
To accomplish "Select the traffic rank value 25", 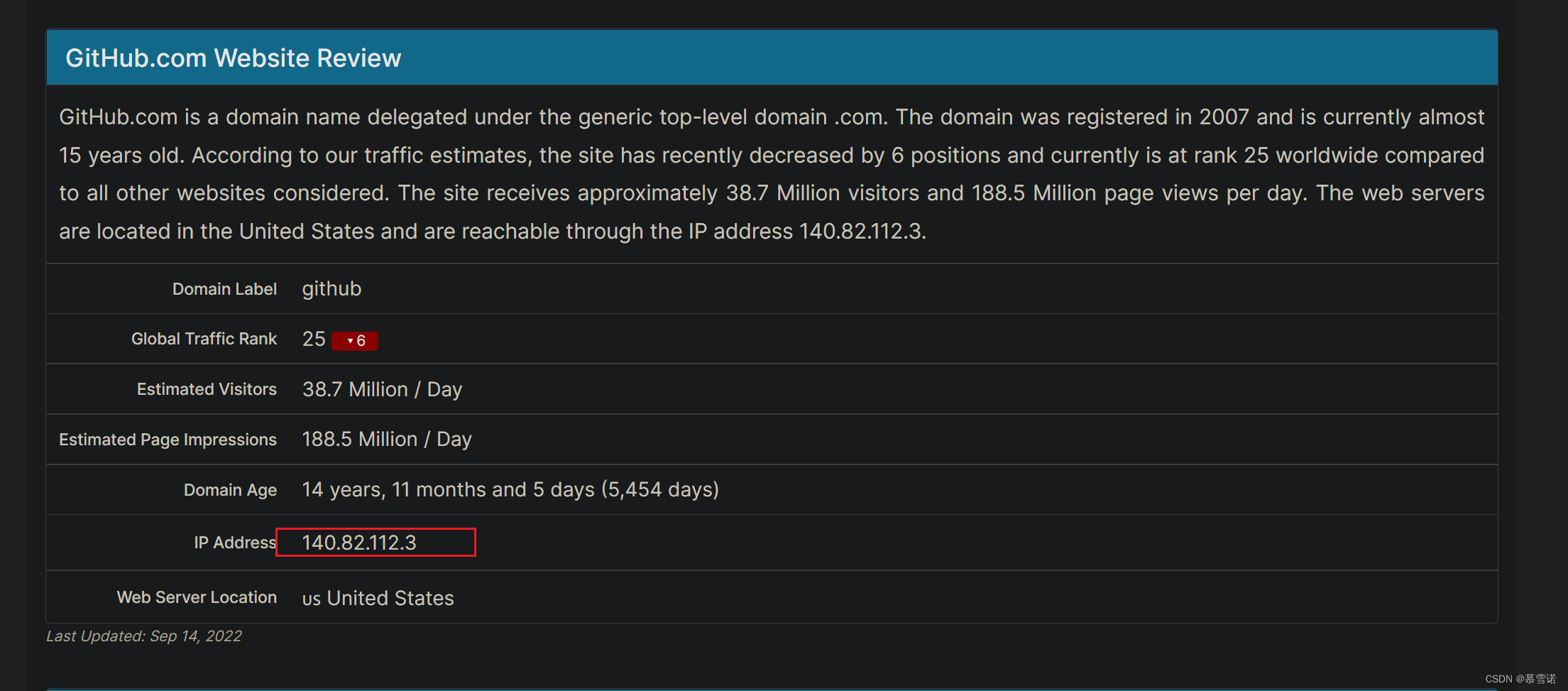I will [x=314, y=339].
